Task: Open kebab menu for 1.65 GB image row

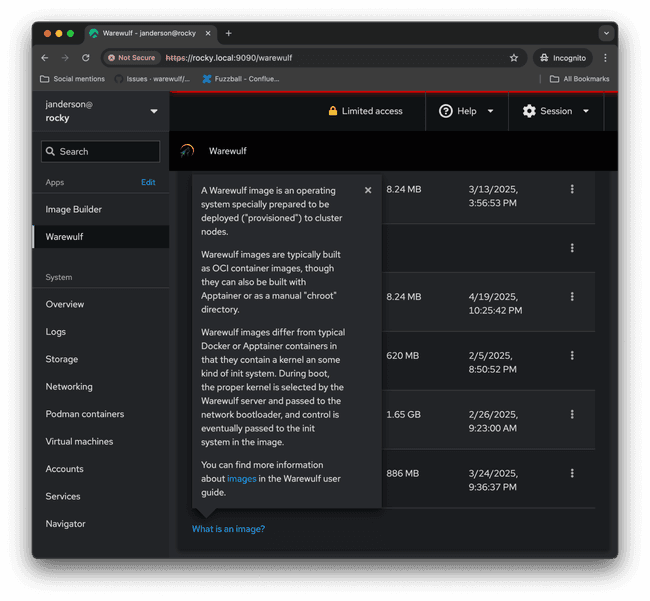Action: [572, 414]
